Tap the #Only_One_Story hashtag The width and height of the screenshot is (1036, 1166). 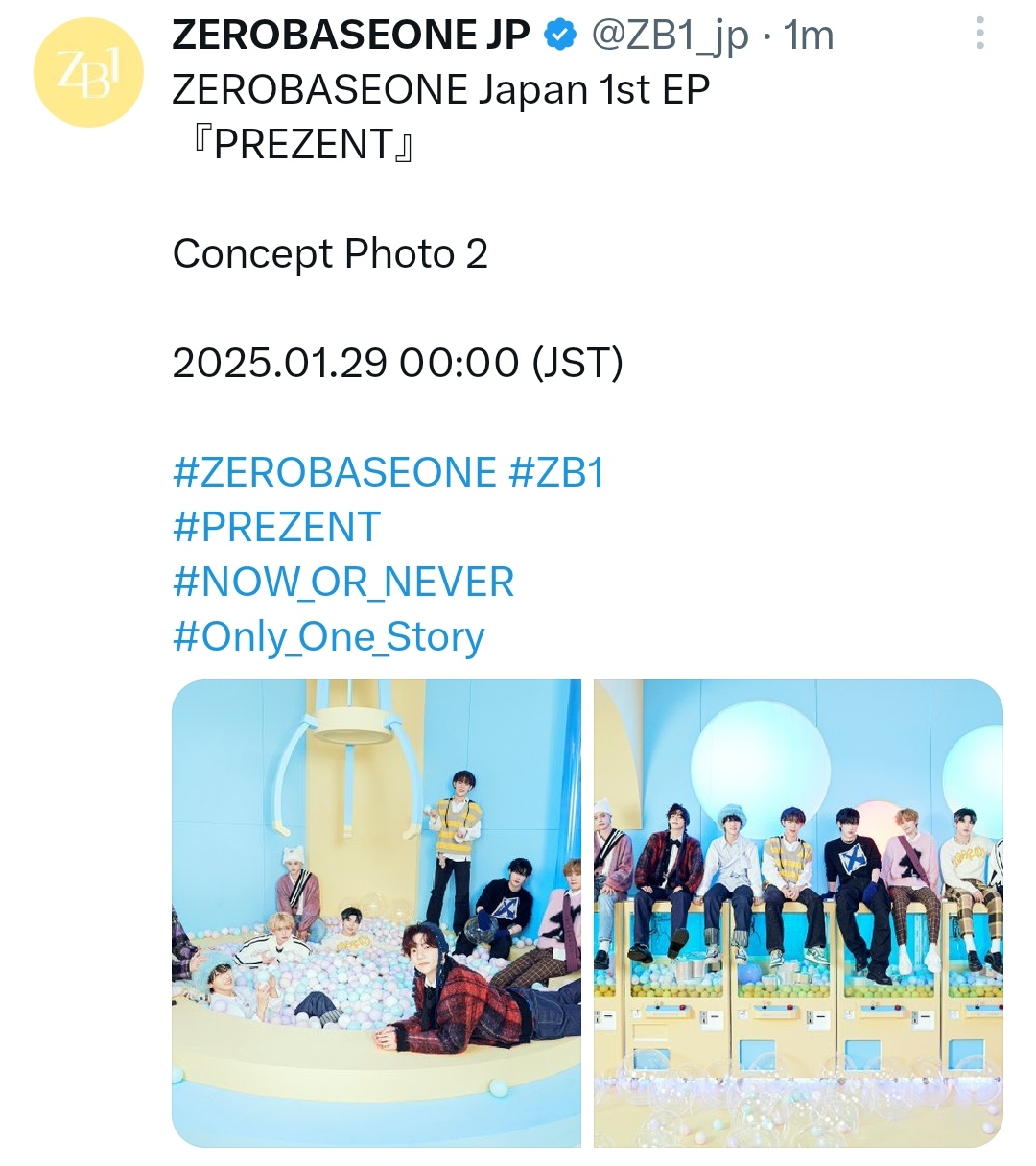pyautogui.click(x=329, y=638)
